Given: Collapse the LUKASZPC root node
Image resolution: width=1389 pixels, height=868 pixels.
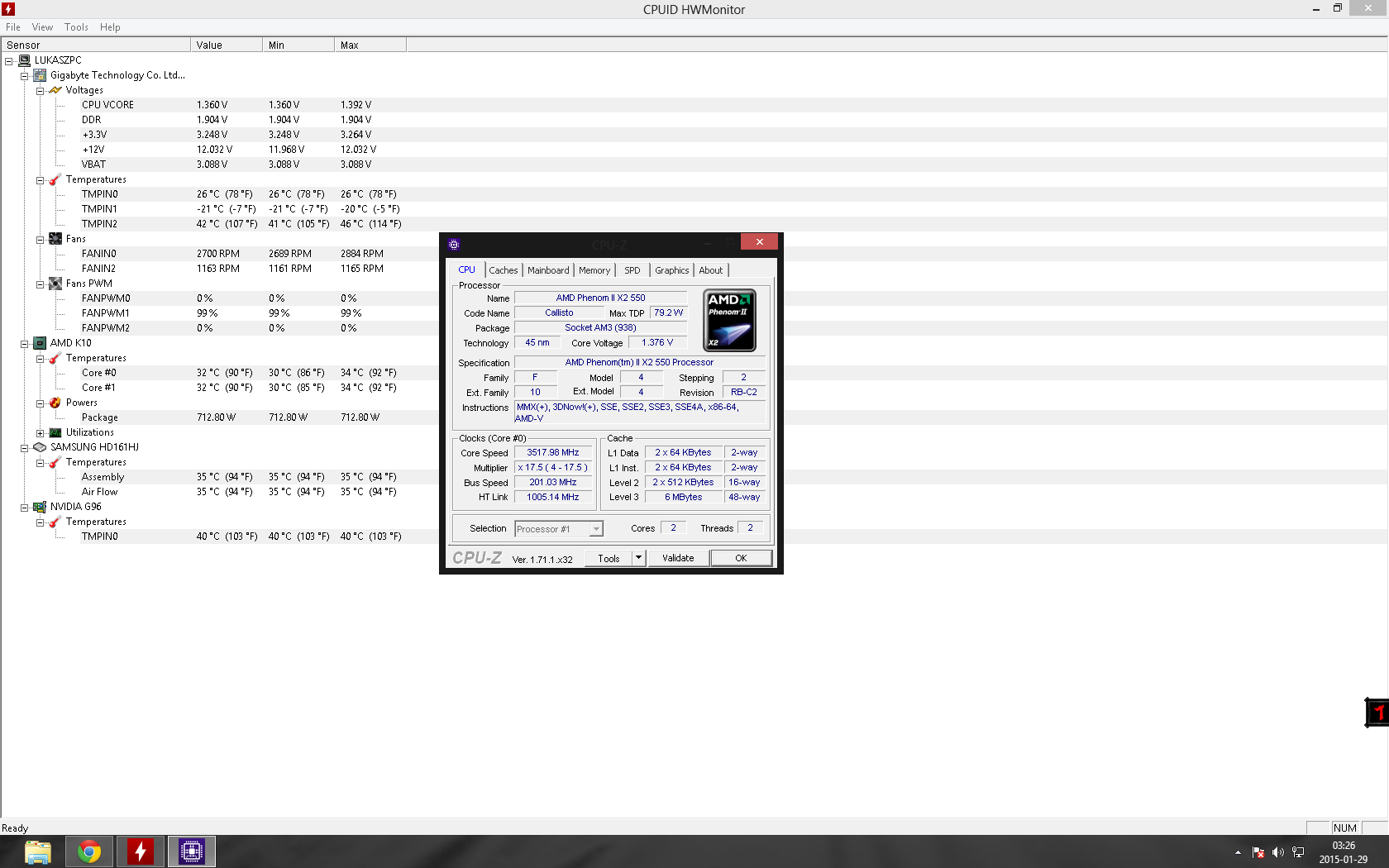Looking at the screenshot, I should click(9, 61).
